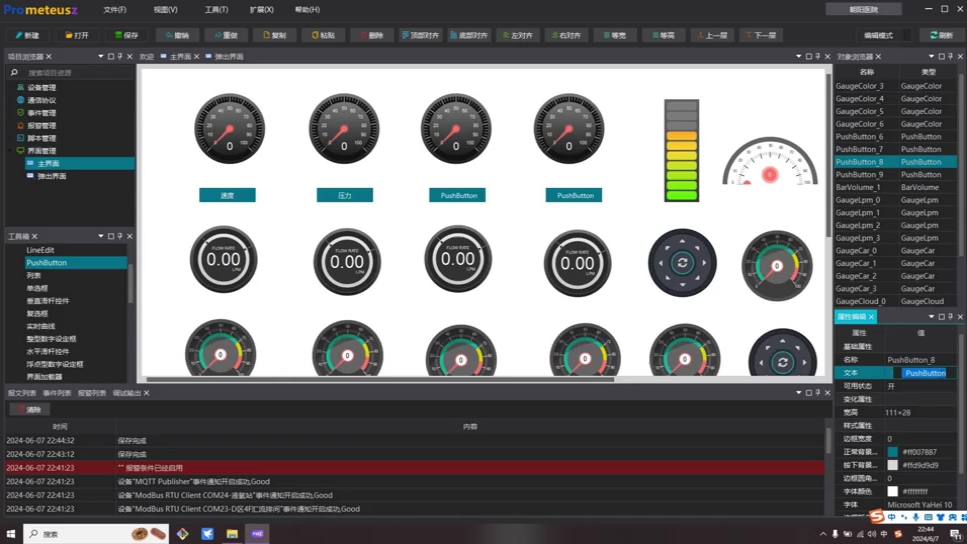Float the 项目浏览器 panel window
Screen dimensions: 967x544
pyautogui.click(x=110, y=57)
